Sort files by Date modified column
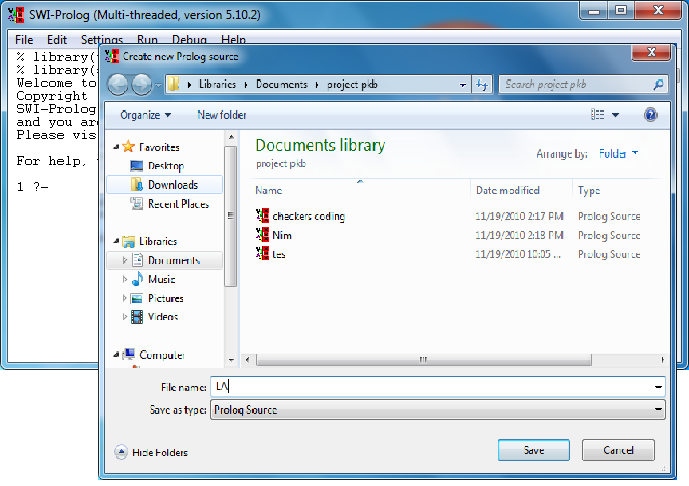The height and width of the screenshot is (486, 689). [x=508, y=190]
